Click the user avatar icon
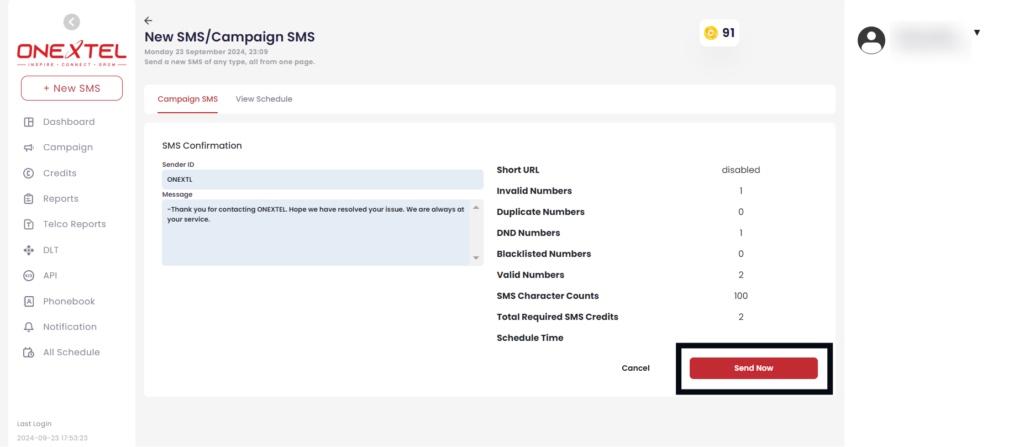The width and height of the screenshot is (1024, 447). (x=871, y=40)
